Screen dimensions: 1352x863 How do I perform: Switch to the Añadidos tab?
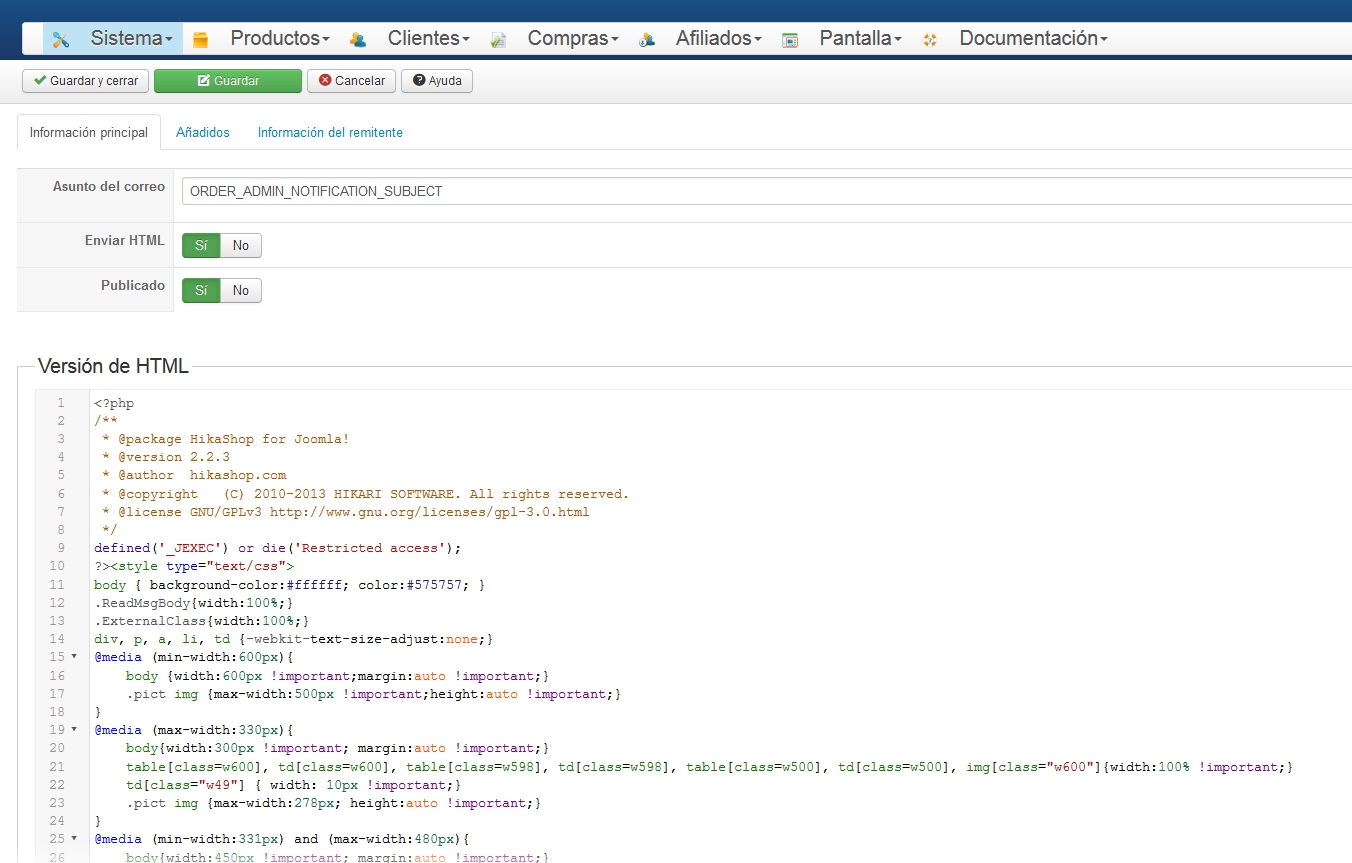(203, 133)
